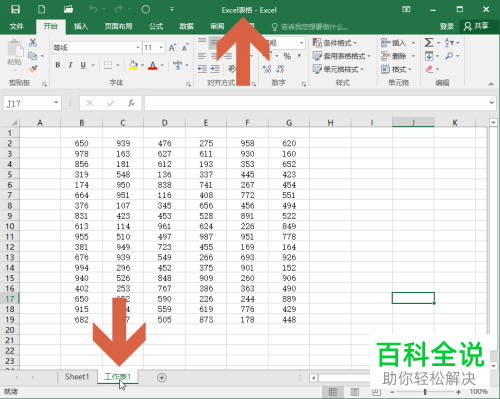Image resolution: width=500 pixels, height=399 pixels.
Task: Click the Increase Indent icon
Action: (215, 69)
